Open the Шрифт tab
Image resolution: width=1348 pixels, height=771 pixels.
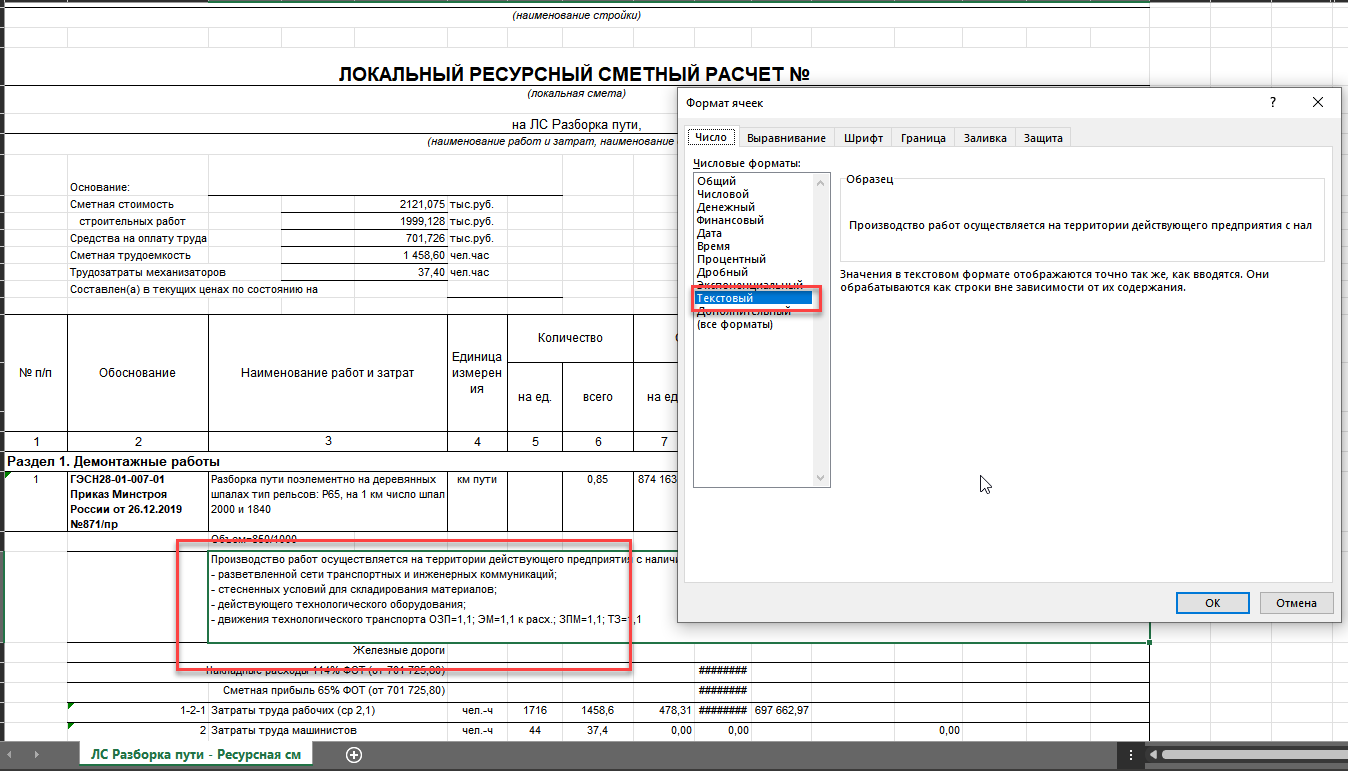(862, 138)
